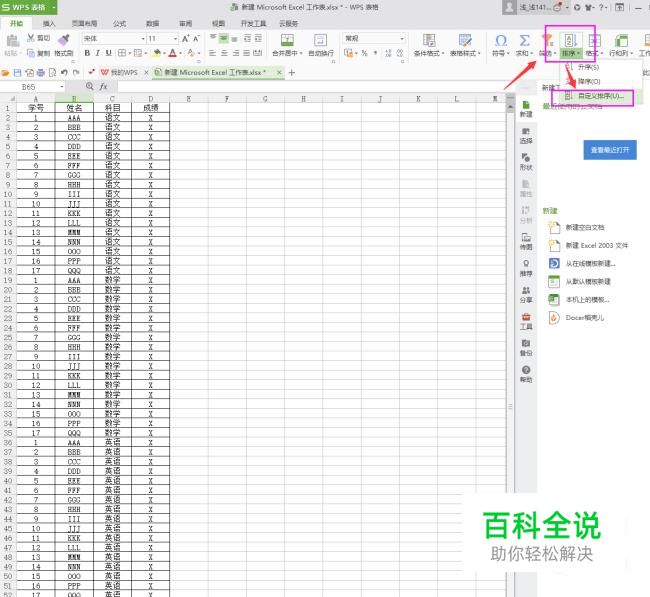Click the 查看最近打开 blue button
650x597 pixels.
pyautogui.click(x=610, y=150)
